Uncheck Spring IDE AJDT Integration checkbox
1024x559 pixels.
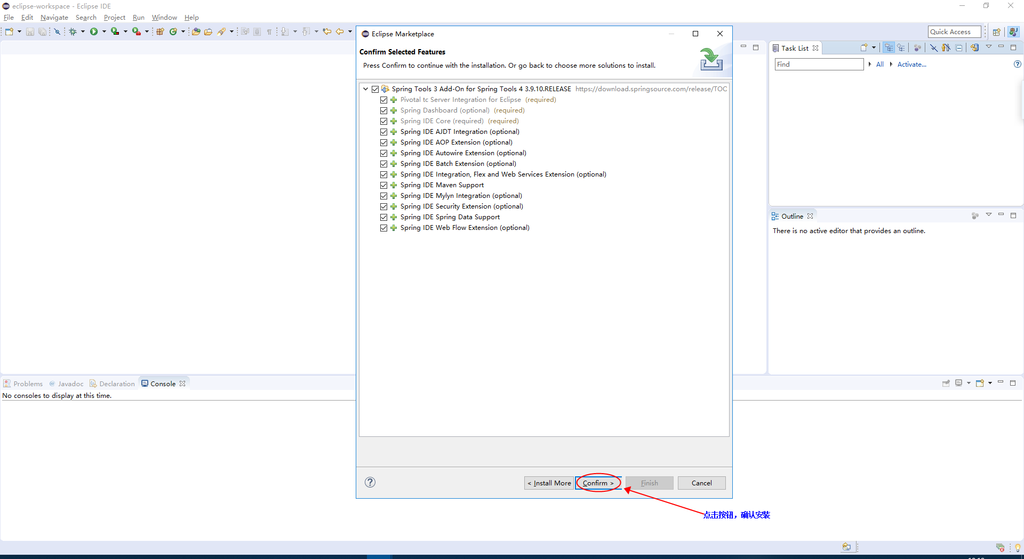pyautogui.click(x=384, y=132)
